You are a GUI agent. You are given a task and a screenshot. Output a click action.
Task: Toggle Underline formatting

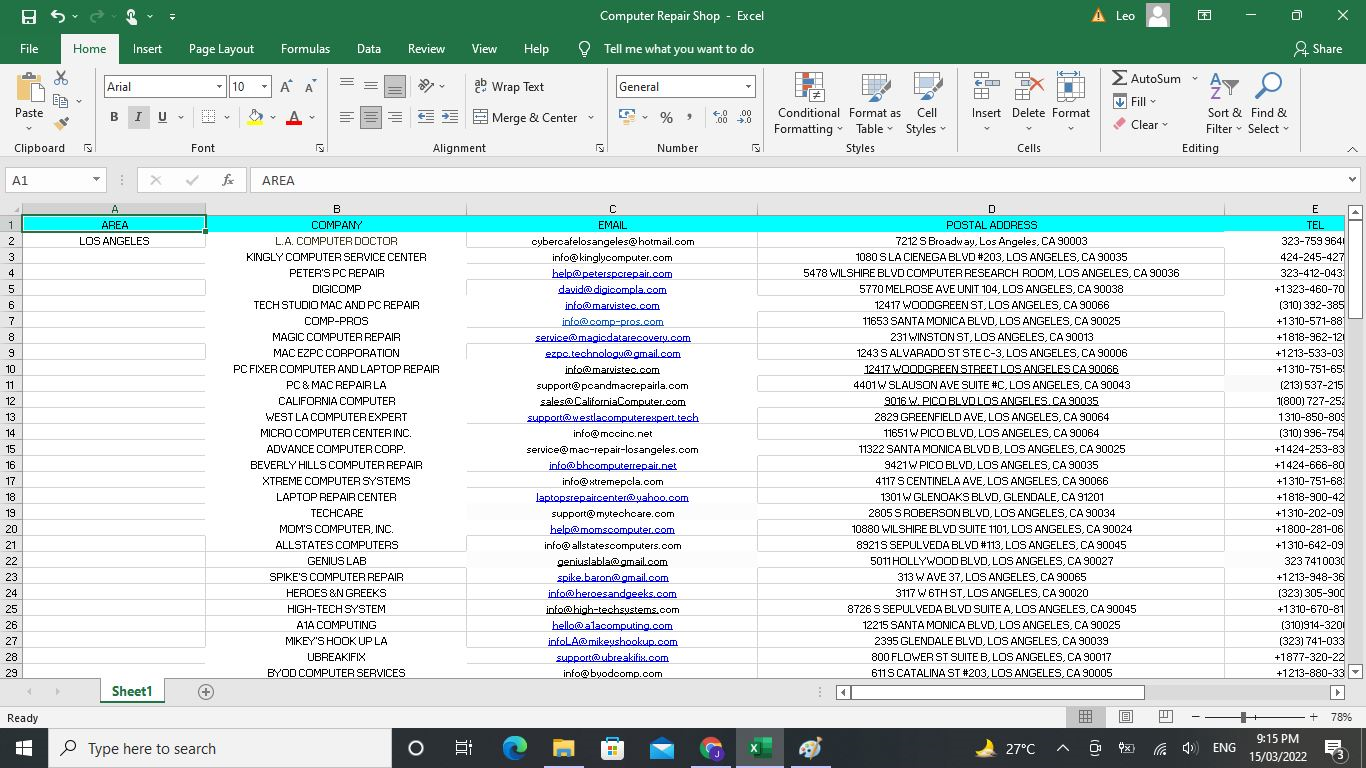click(162, 117)
